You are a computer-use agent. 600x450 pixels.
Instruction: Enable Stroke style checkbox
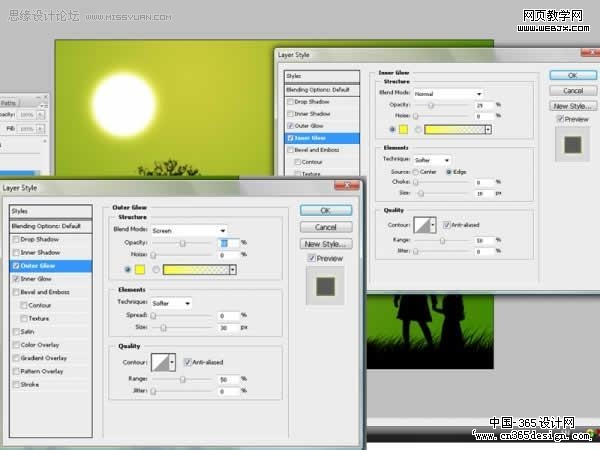point(16,385)
